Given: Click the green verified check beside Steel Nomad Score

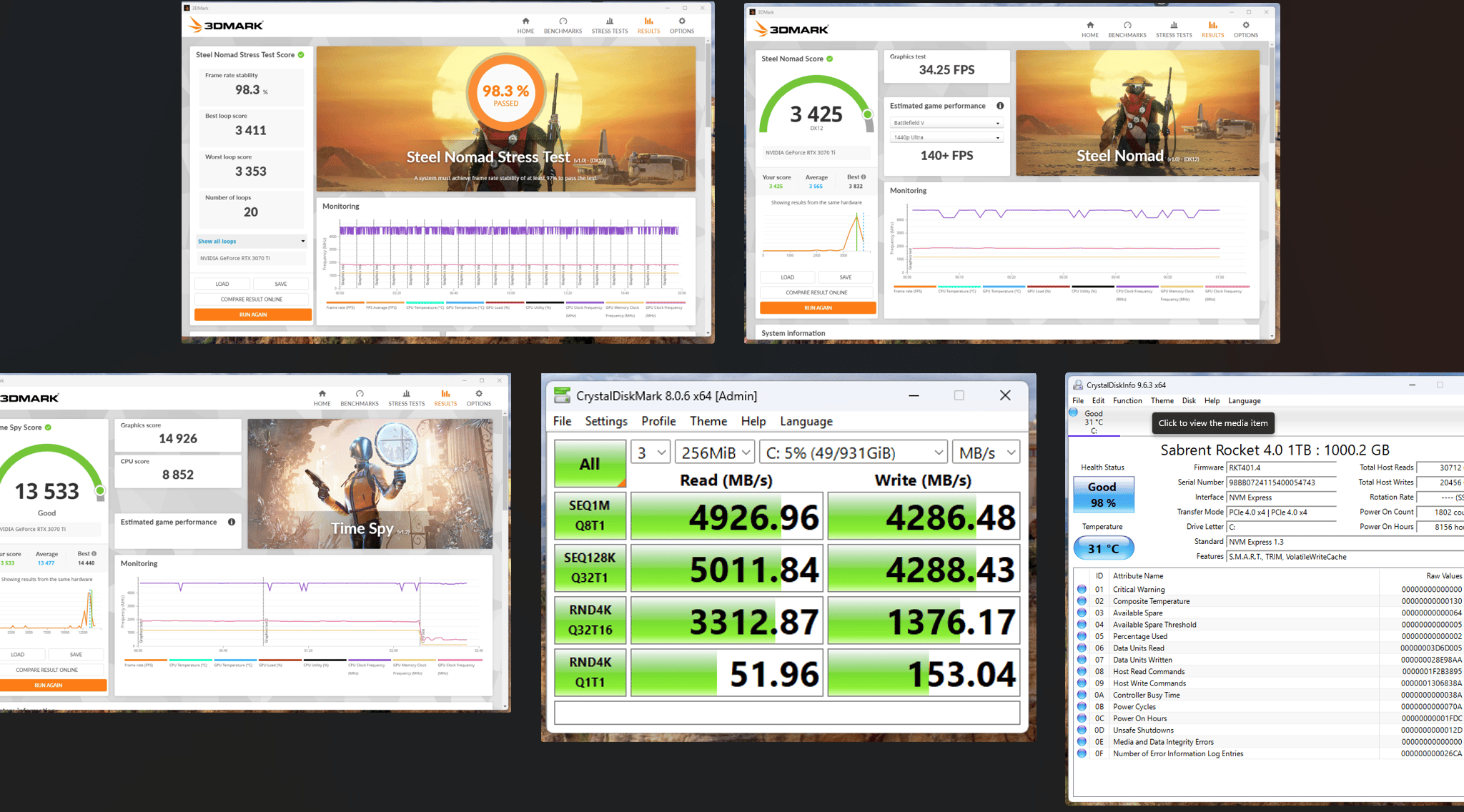Looking at the screenshot, I should point(829,59).
